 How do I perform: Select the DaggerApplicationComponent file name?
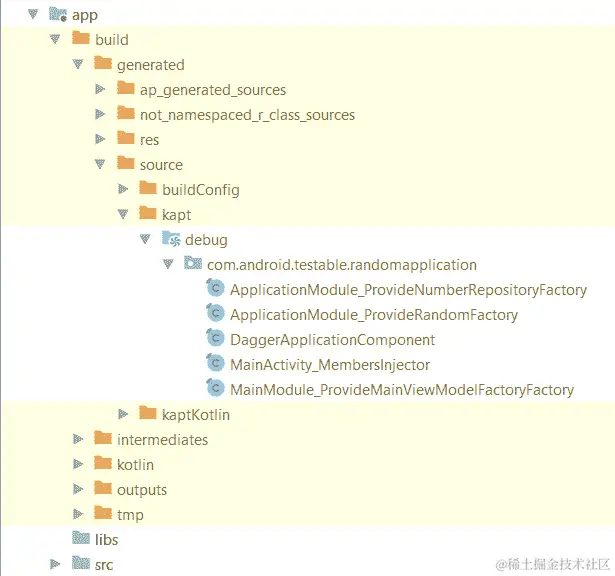click(333, 340)
